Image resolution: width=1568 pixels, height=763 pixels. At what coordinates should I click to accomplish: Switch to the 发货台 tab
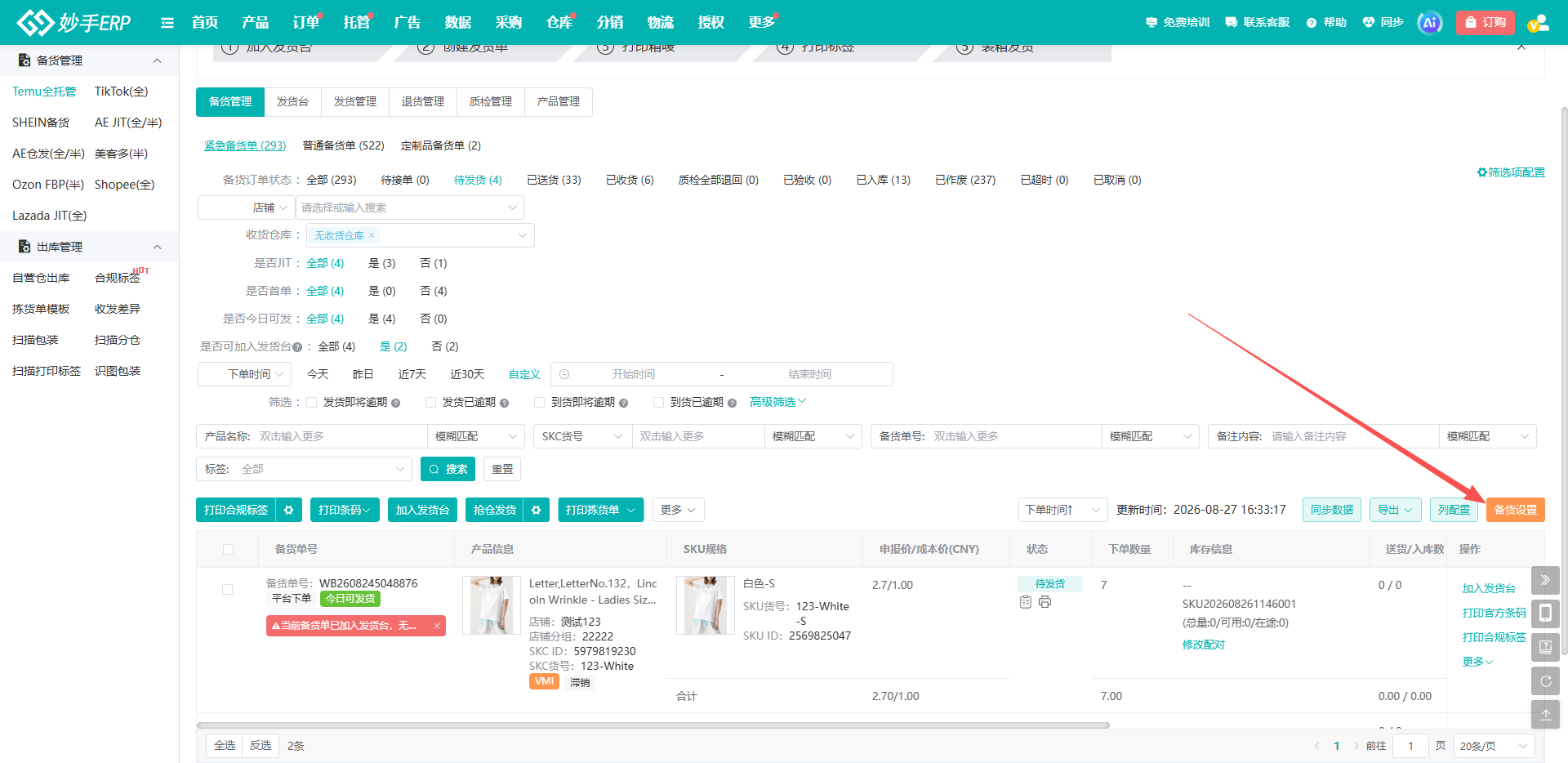[x=292, y=101]
